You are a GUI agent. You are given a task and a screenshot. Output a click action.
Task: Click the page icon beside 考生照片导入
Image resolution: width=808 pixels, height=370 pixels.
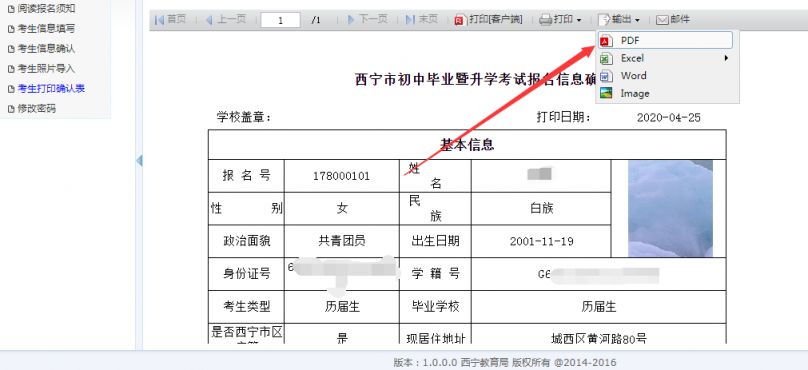click(11, 69)
